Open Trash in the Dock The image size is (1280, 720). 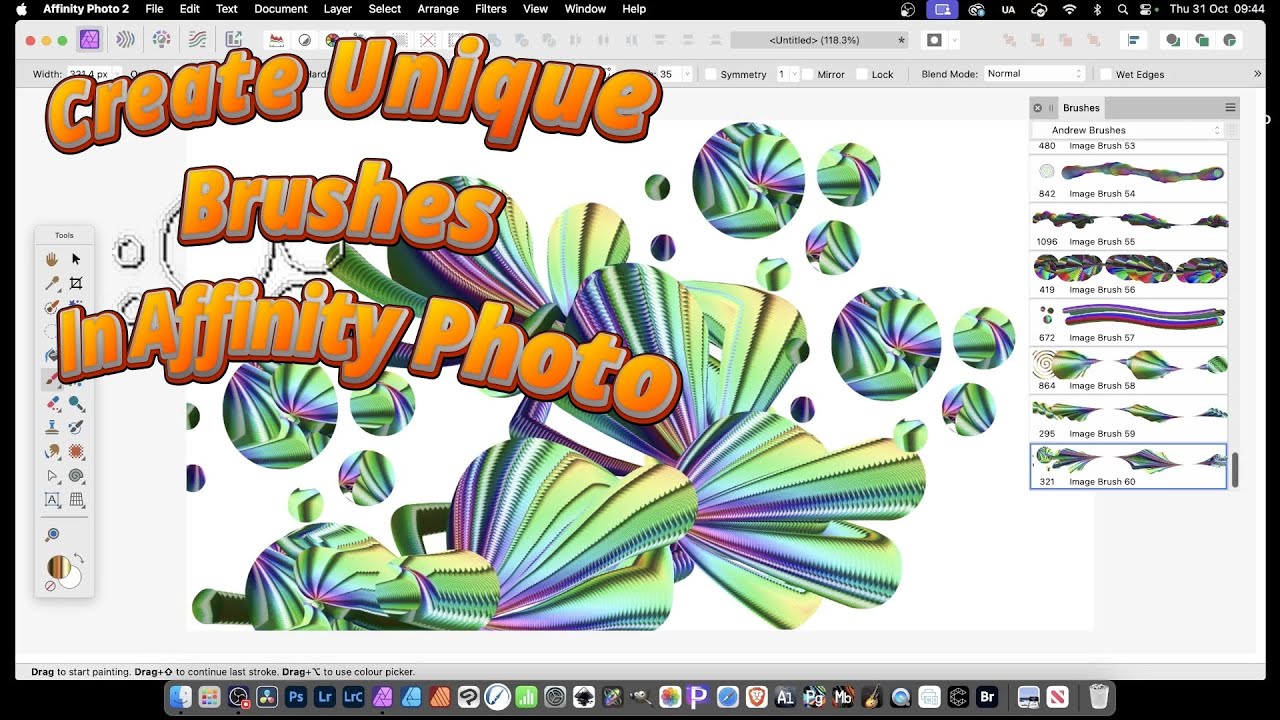click(x=1099, y=697)
